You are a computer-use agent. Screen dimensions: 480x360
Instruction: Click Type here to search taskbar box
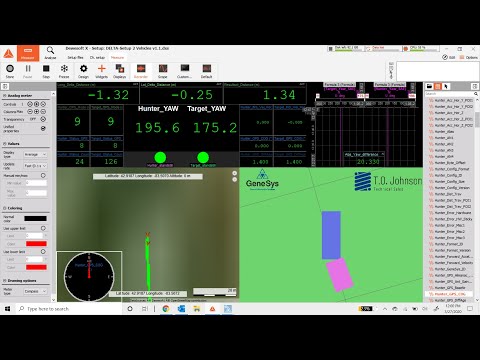click(x=69, y=309)
